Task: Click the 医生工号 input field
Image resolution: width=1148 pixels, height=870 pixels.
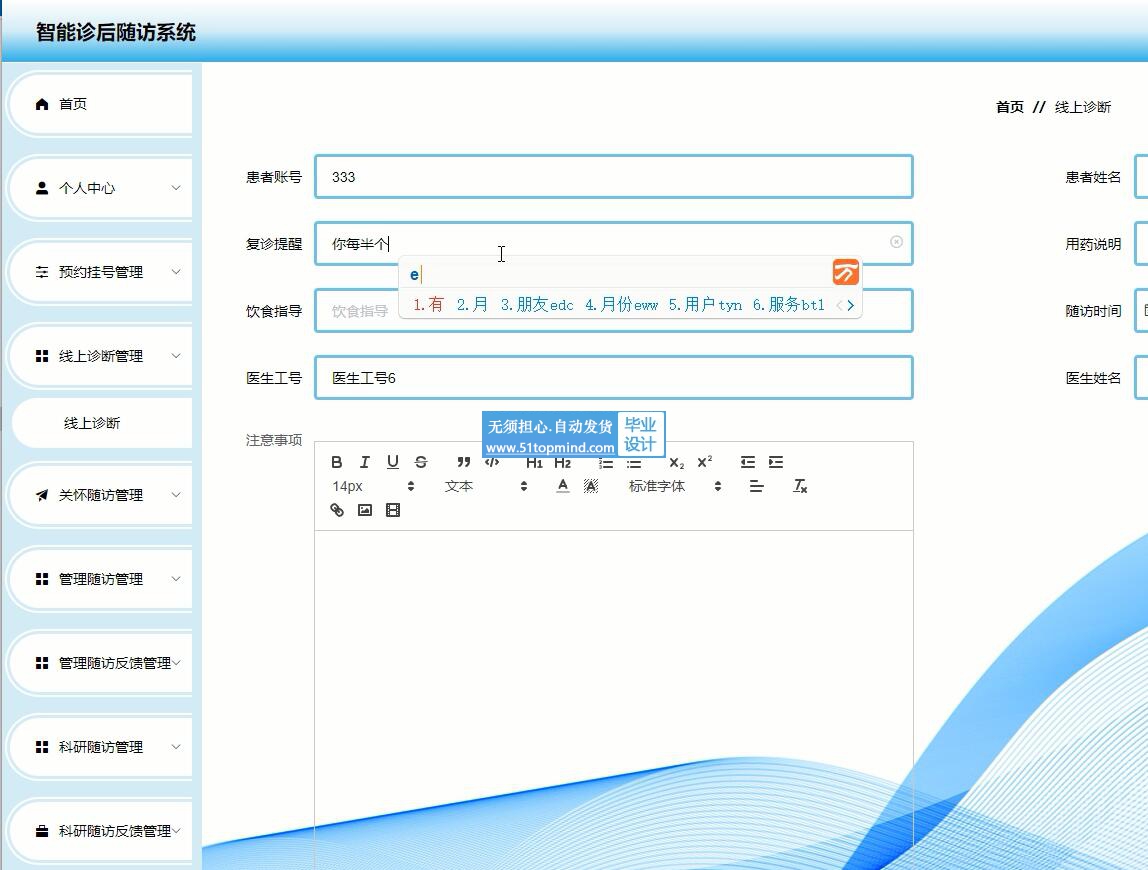Action: tap(613, 378)
